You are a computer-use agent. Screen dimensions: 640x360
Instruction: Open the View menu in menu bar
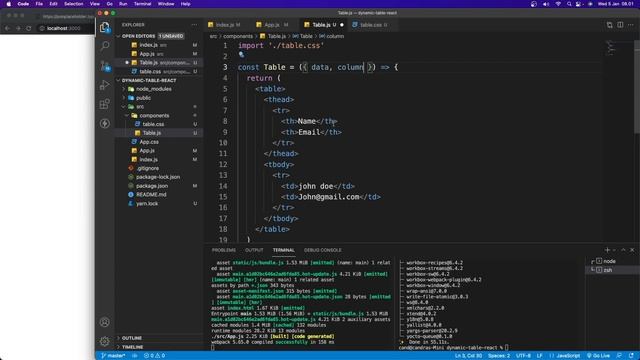coord(95,4)
